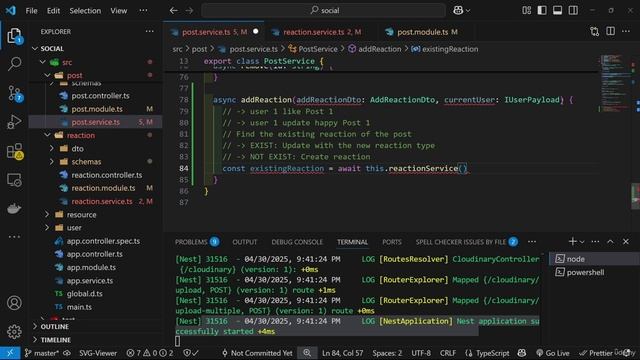Open Remote Explorer in activity bar
This screenshot has width=640, height=360.
tap(14, 180)
